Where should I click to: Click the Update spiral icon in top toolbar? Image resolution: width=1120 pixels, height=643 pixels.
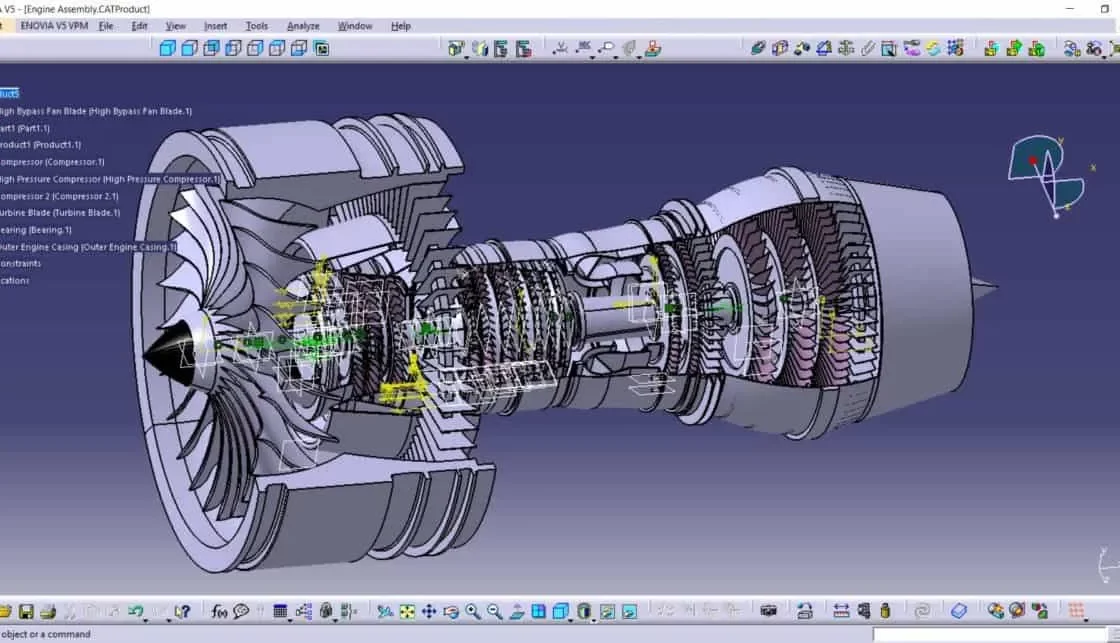tap(933, 49)
